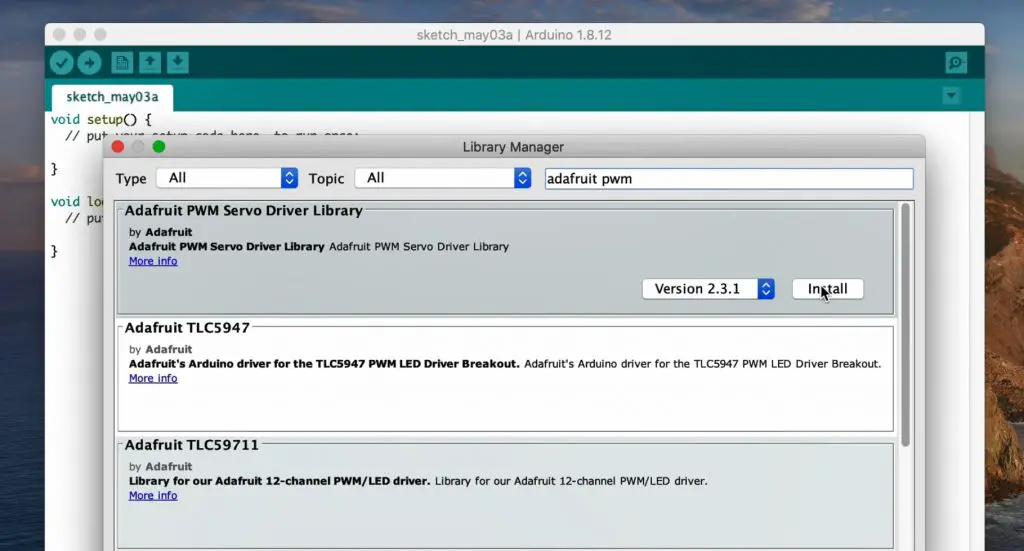Open the Serial Monitor magnifier icon
Viewport: 1024px width, 551px height.
point(956,63)
